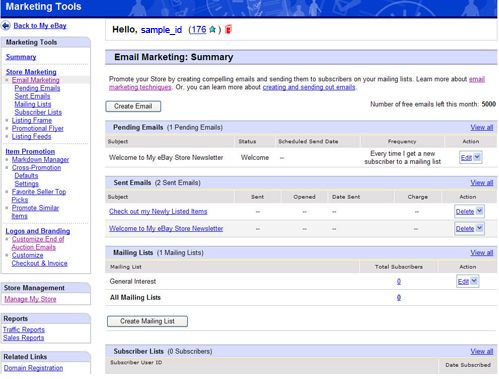This screenshot has width=499, height=379.
Task: Open the Manage My Store link
Action: [x=30, y=299]
